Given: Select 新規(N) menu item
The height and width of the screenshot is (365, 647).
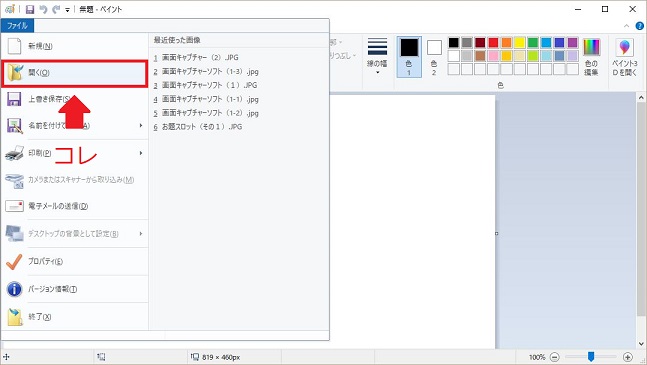Looking at the screenshot, I should point(75,46).
